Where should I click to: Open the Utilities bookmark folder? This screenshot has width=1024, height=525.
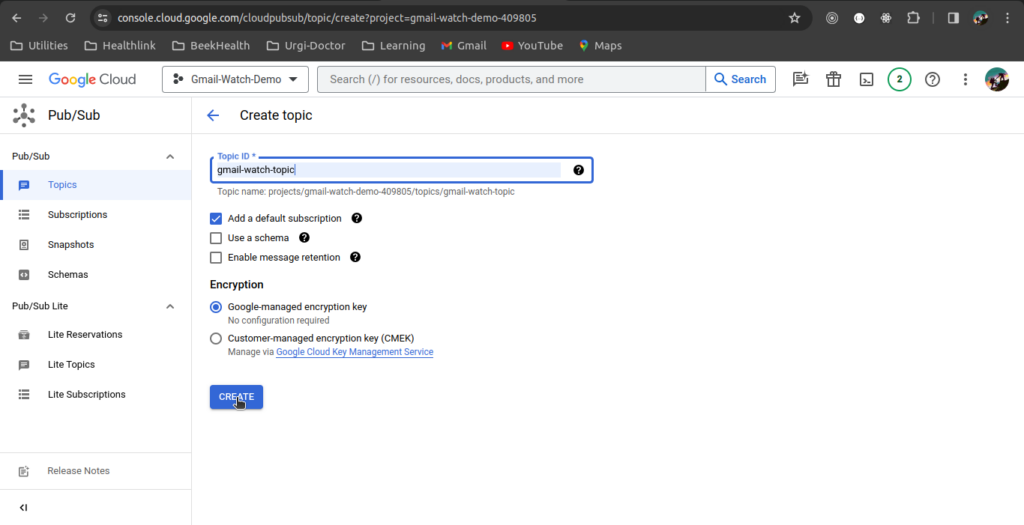point(39,46)
